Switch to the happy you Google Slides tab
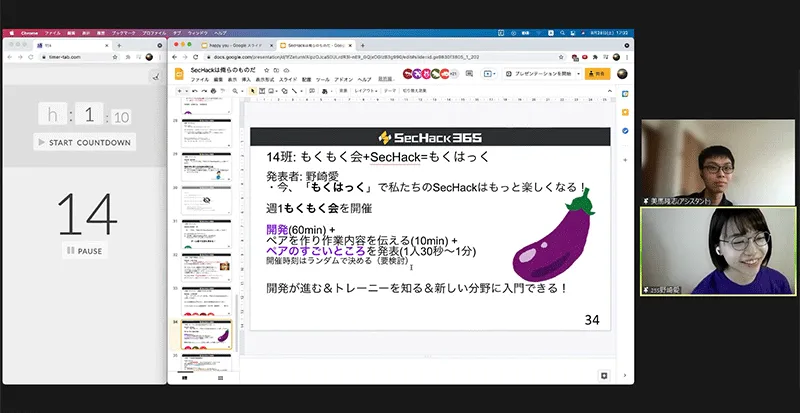This screenshot has height=413, width=800. tap(236, 45)
